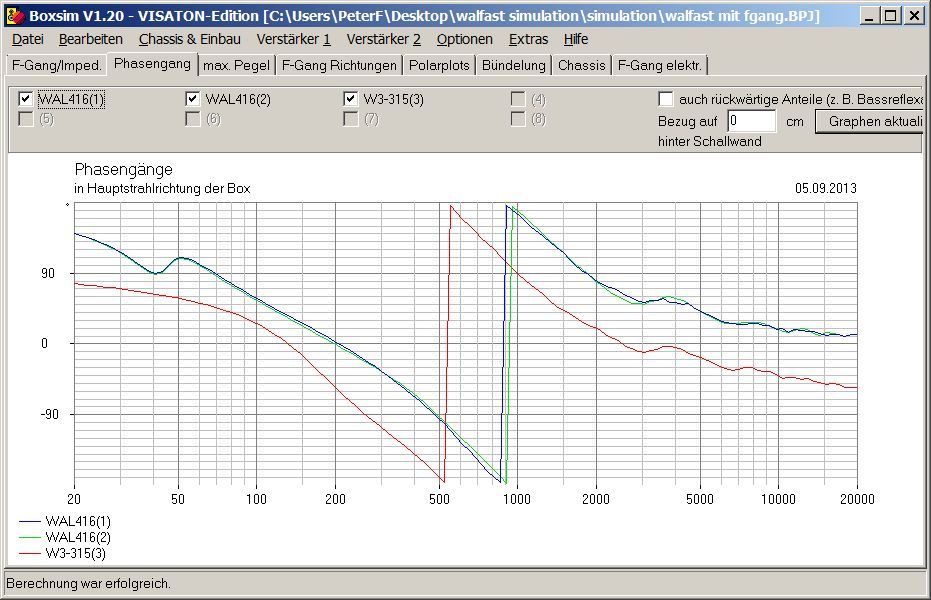Open the Chassis & Einbau menu
Viewport: 931px width, 600px height.
click(x=190, y=39)
